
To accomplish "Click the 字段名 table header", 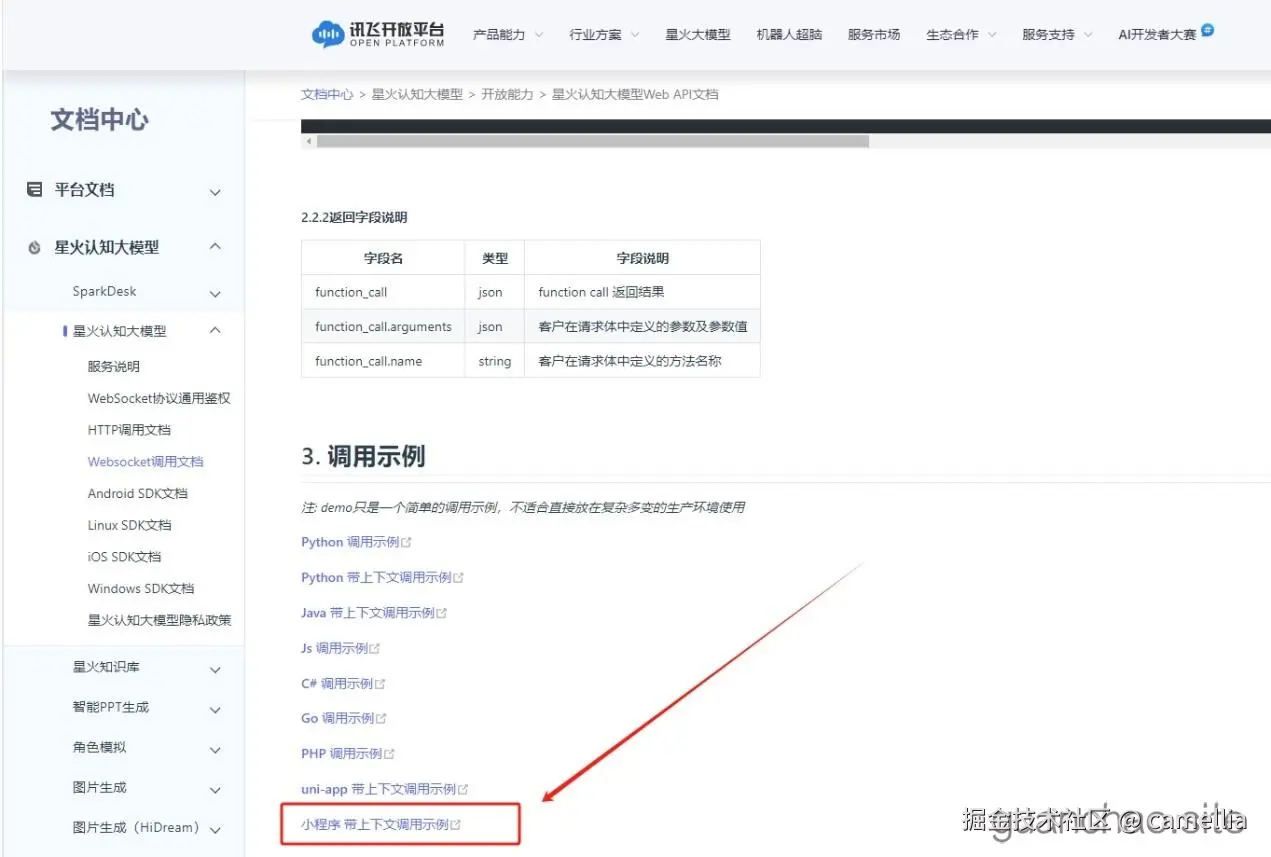I will (383, 258).
